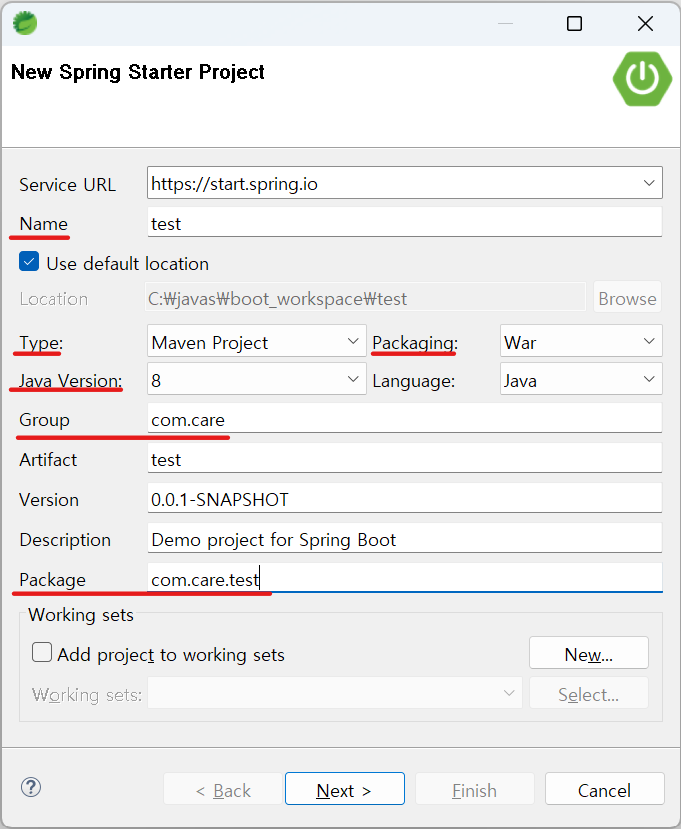Enable Add project to working sets
The width and height of the screenshot is (681, 829).
42,652
